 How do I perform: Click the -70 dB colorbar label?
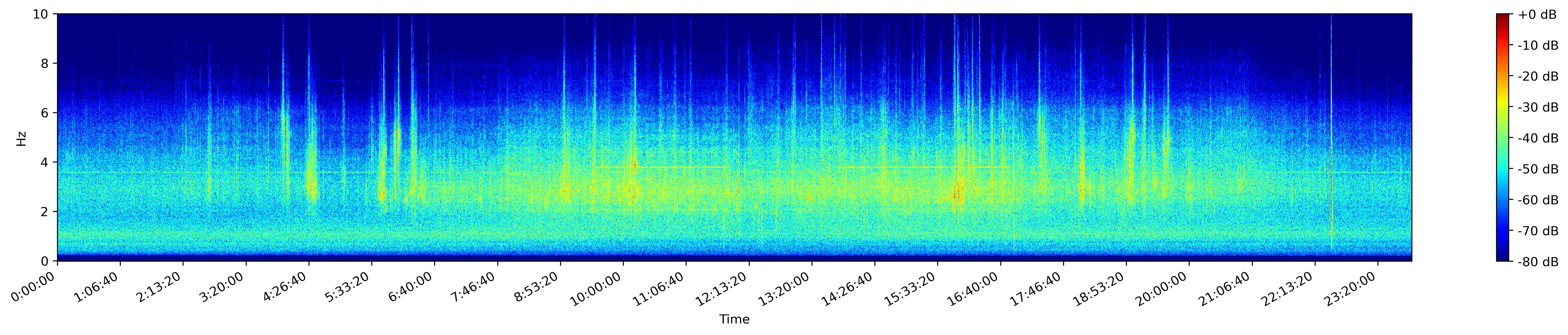tap(1538, 231)
